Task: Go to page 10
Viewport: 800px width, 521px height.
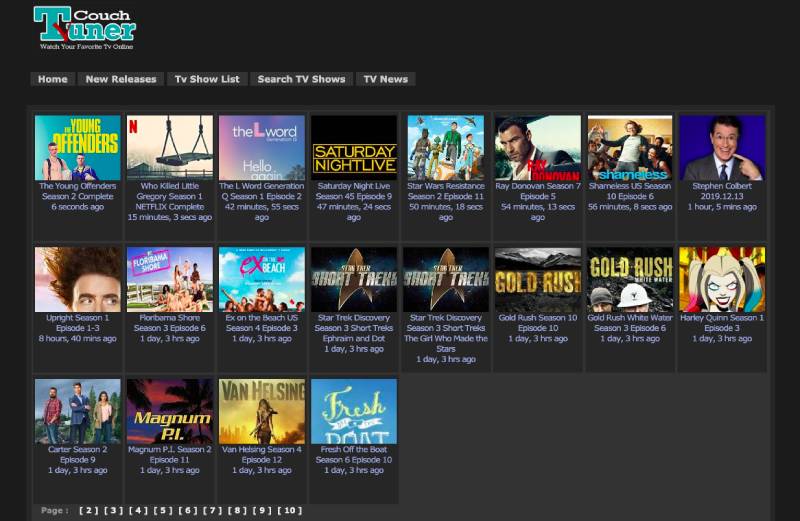Action: pyautogui.click(x=290, y=510)
